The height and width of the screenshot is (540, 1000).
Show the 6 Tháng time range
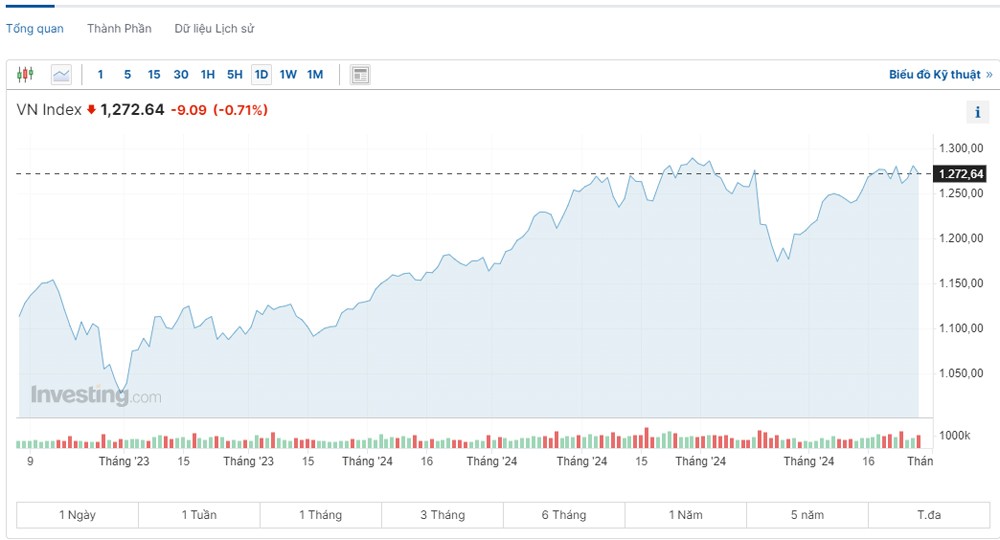pos(564,515)
